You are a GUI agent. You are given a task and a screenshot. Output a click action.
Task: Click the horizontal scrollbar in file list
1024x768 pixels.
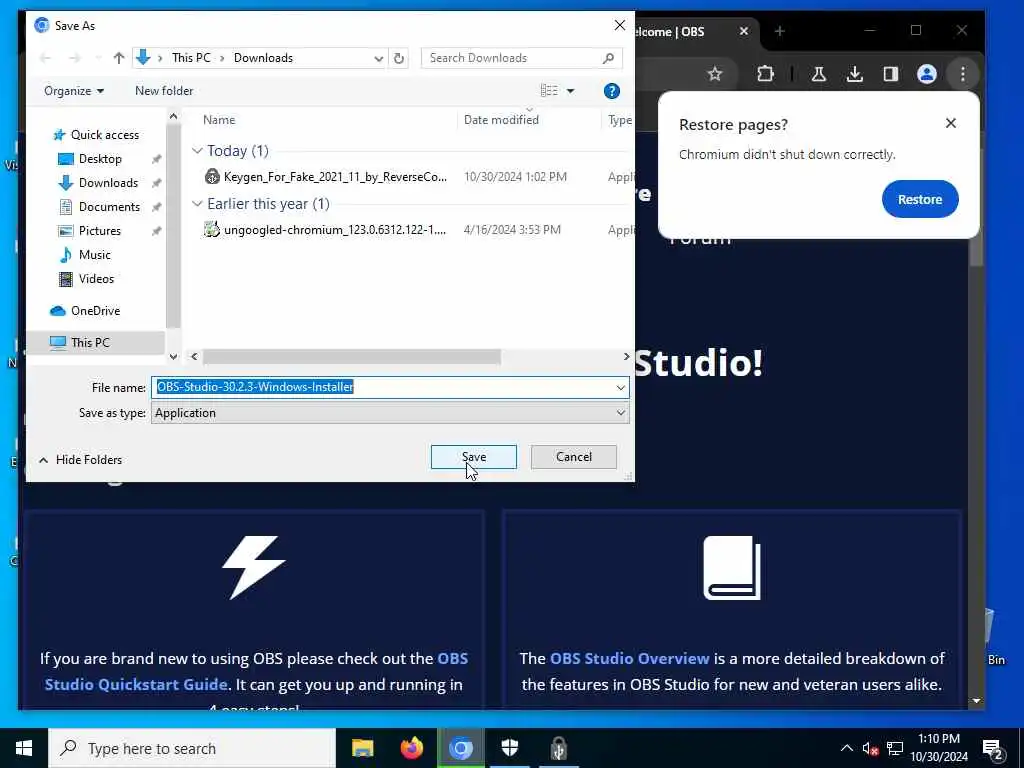351,357
